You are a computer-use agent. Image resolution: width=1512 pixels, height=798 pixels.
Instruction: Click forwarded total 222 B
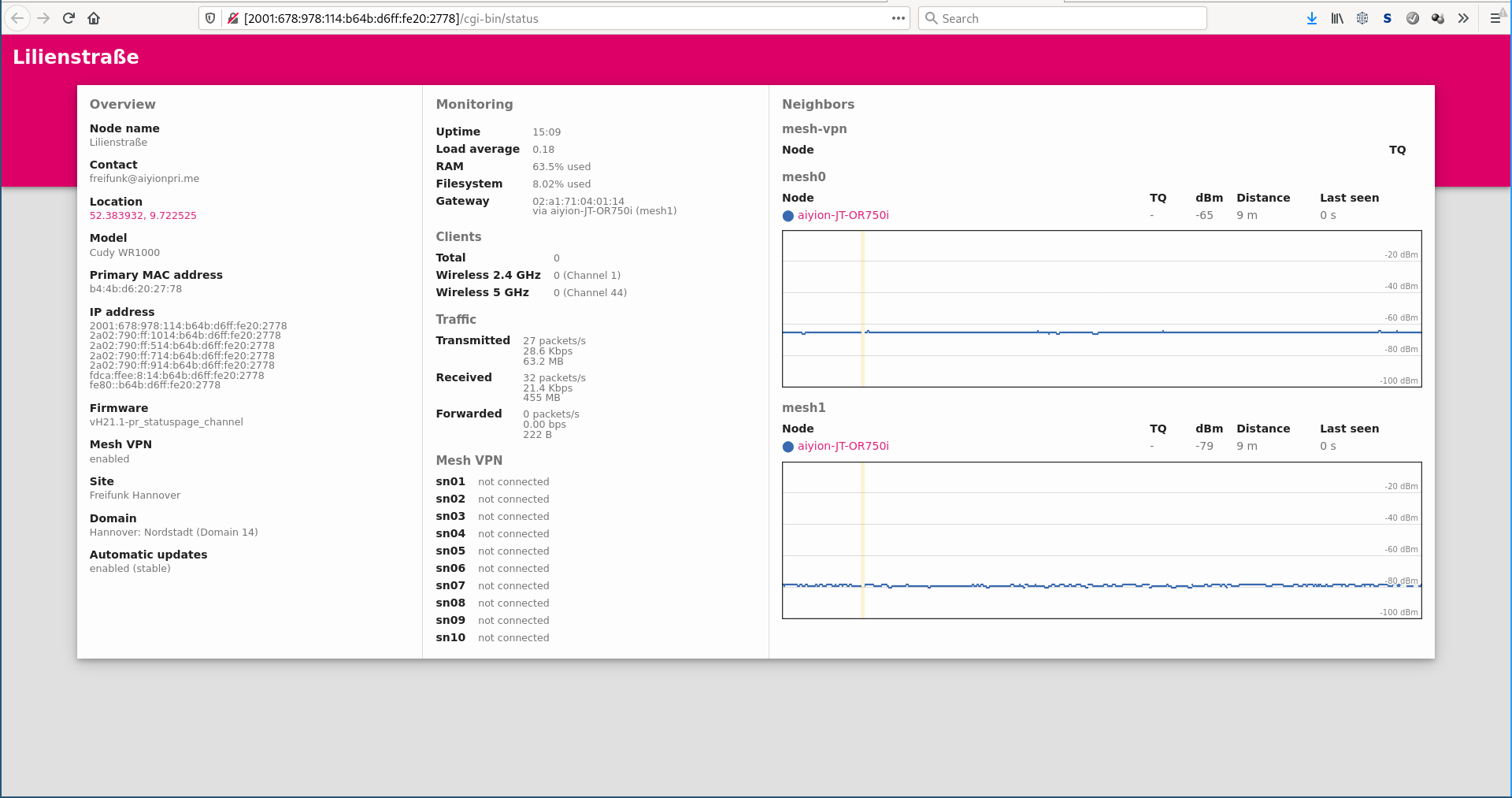tap(537, 435)
